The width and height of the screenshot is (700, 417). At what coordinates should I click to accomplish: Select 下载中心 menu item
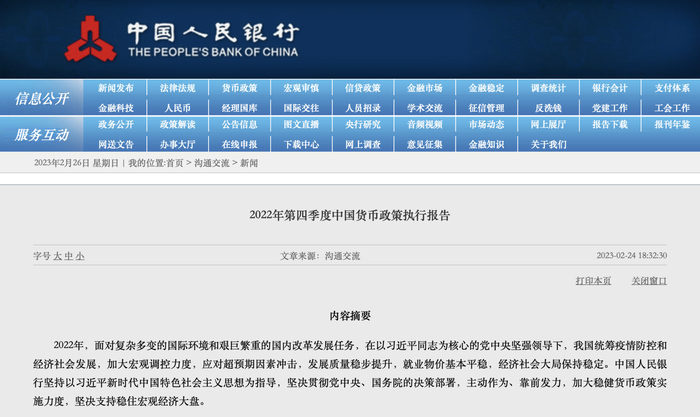tap(301, 144)
